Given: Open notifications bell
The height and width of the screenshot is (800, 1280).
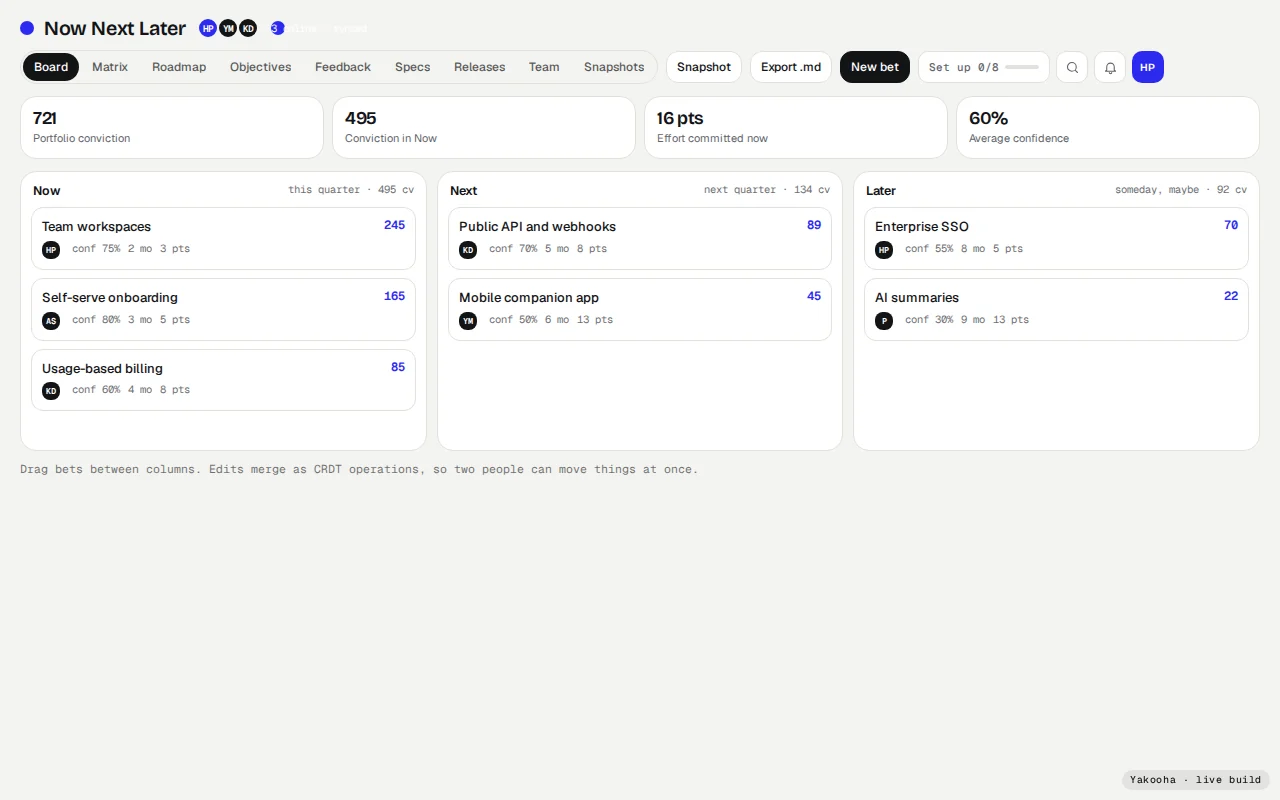Looking at the screenshot, I should coord(1110,67).
